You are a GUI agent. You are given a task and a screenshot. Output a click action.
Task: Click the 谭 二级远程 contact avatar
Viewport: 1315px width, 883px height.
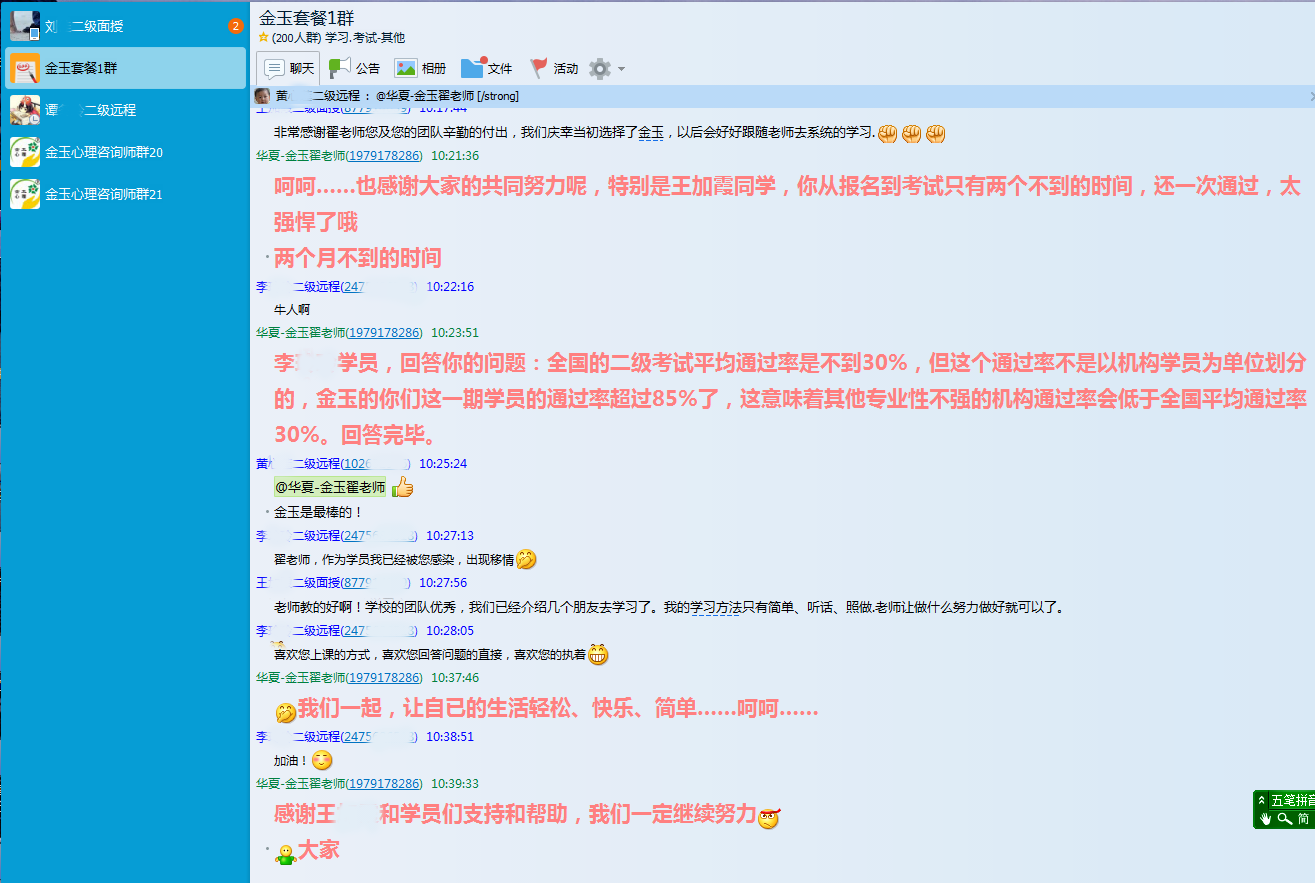[x=24, y=110]
